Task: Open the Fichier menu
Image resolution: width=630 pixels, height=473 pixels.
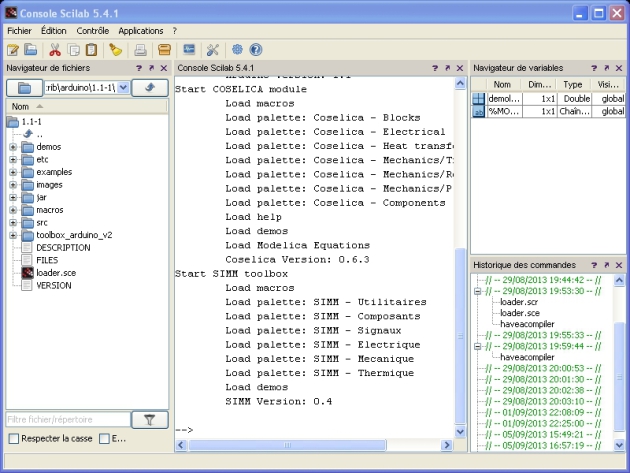Action: pyautogui.click(x=19, y=31)
